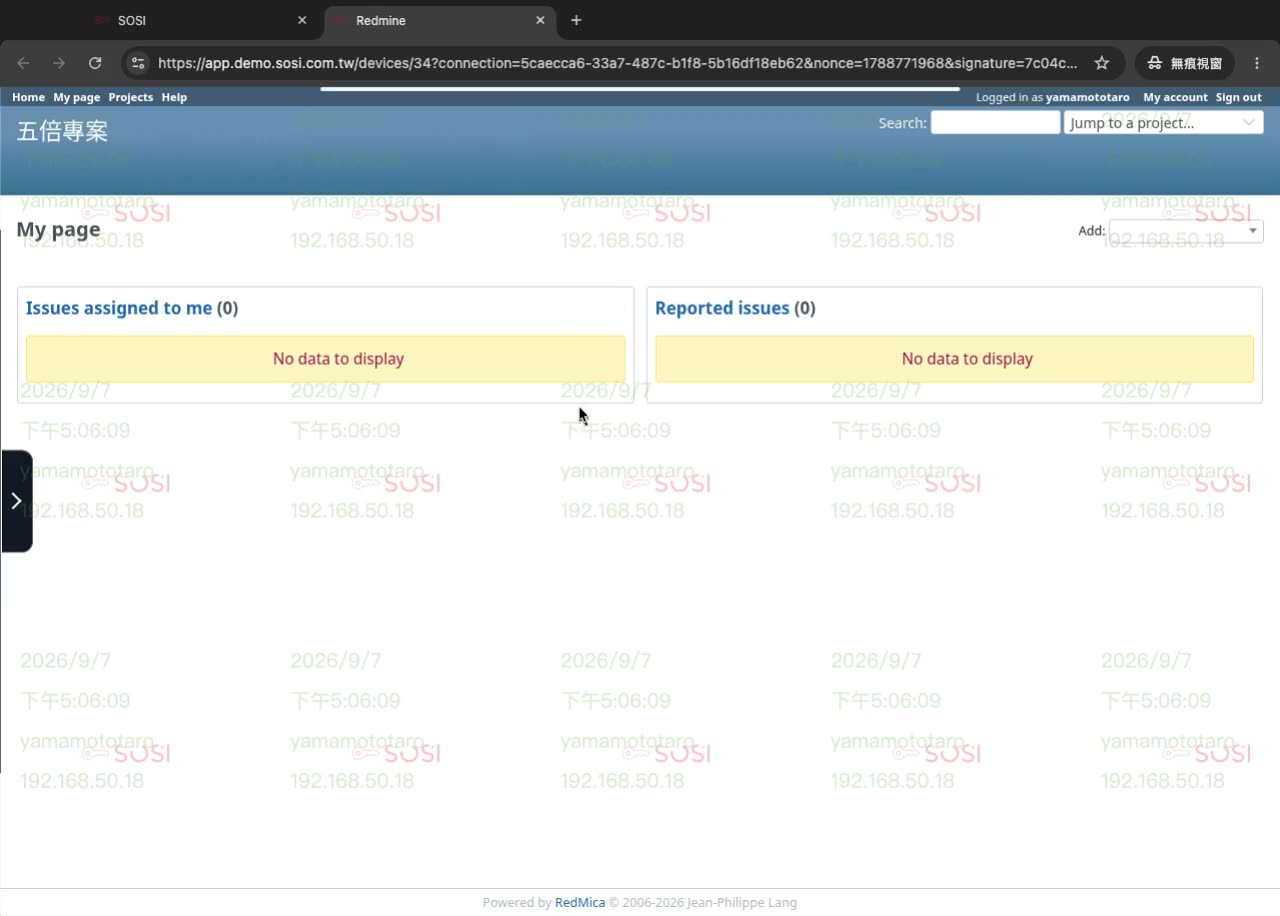Viewport: 1280px width, 916px height.
Task: Open the incognito 無痕視窗 indicator
Action: [1185, 63]
